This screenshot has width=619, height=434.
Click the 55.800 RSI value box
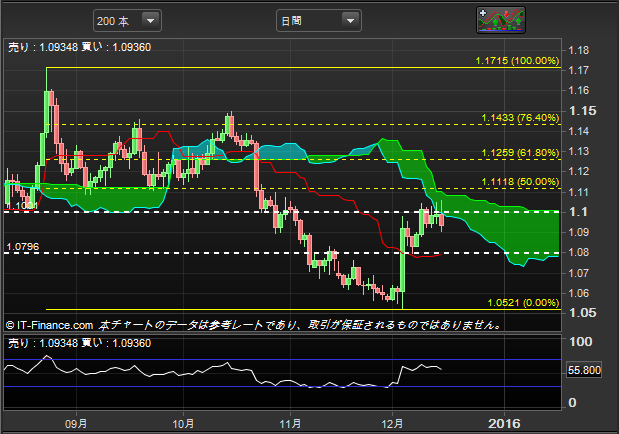click(584, 370)
